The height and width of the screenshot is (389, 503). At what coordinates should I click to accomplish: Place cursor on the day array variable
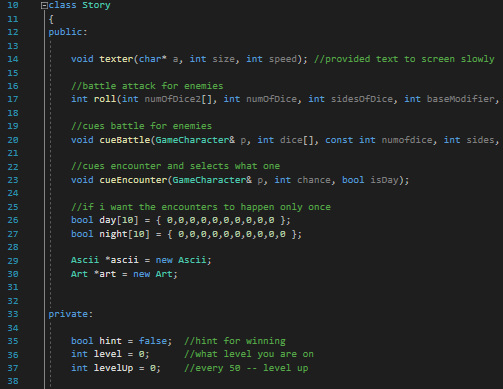(x=108, y=220)
